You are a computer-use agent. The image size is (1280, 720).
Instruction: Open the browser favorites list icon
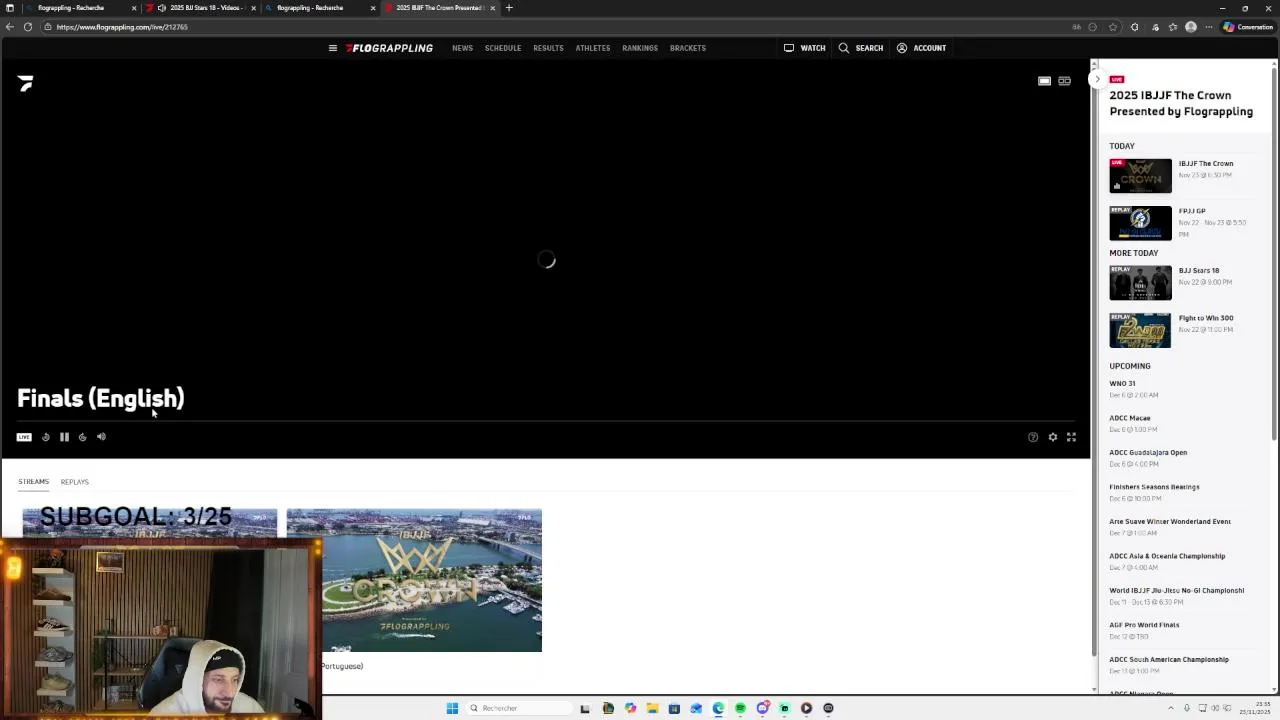(x=1173, y=27)
